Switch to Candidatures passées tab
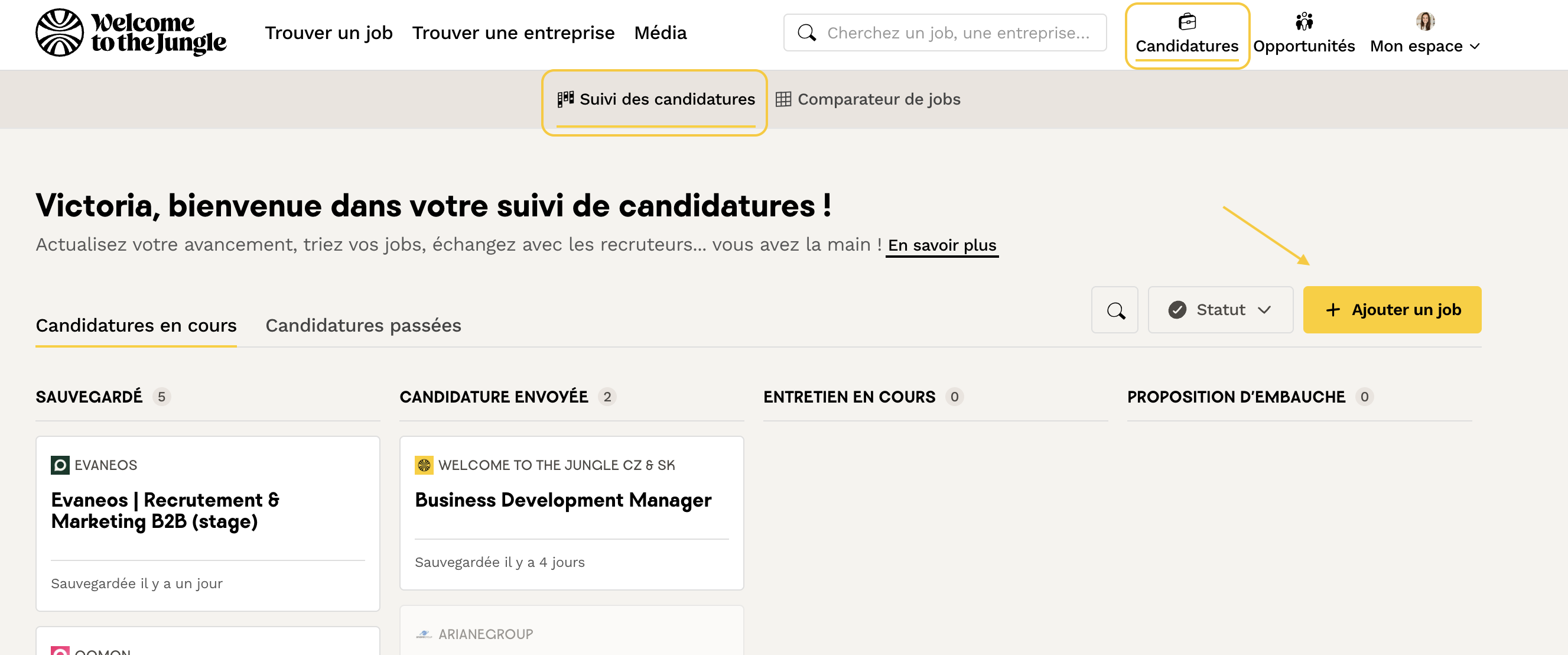This screenshot has width=1568, height=655. coord(363,325)
